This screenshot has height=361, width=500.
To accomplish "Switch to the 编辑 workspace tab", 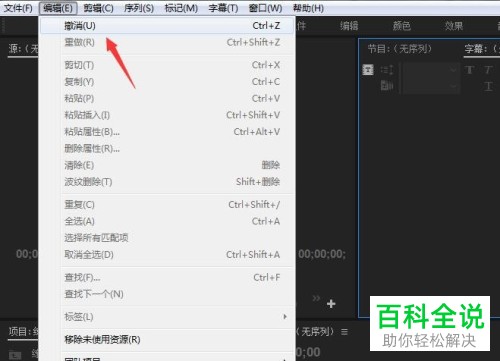I will click(x=349, y=26).
